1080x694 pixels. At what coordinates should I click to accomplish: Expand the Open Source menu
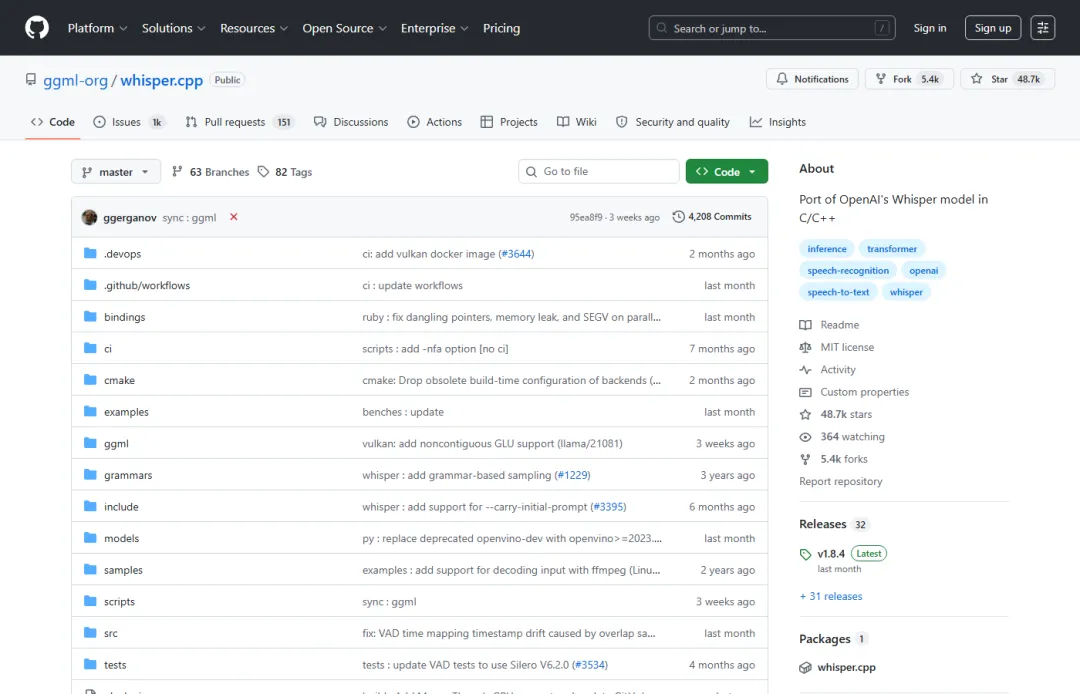344,28
